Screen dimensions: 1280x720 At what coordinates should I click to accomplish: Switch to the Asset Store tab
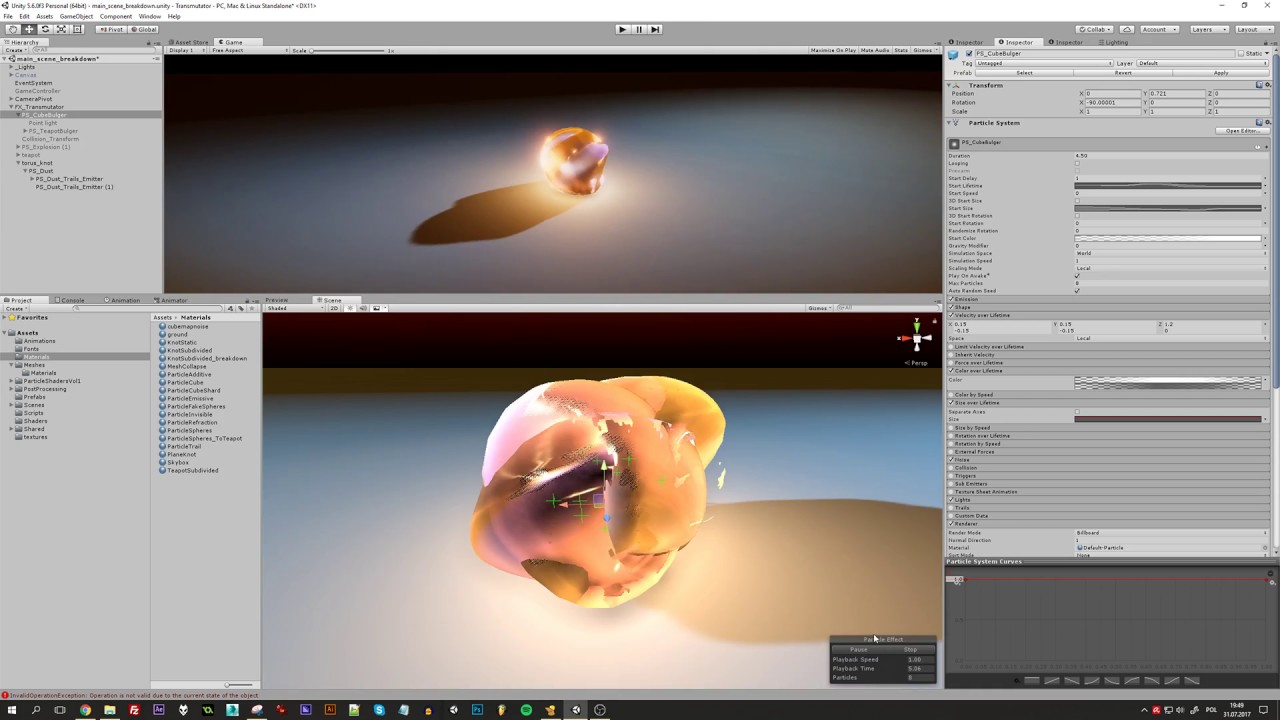pos(189,42)
